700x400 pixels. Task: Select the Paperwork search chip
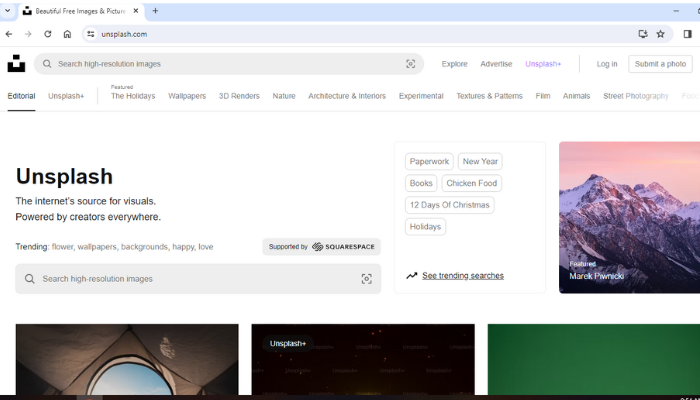(x=429, y=161)
